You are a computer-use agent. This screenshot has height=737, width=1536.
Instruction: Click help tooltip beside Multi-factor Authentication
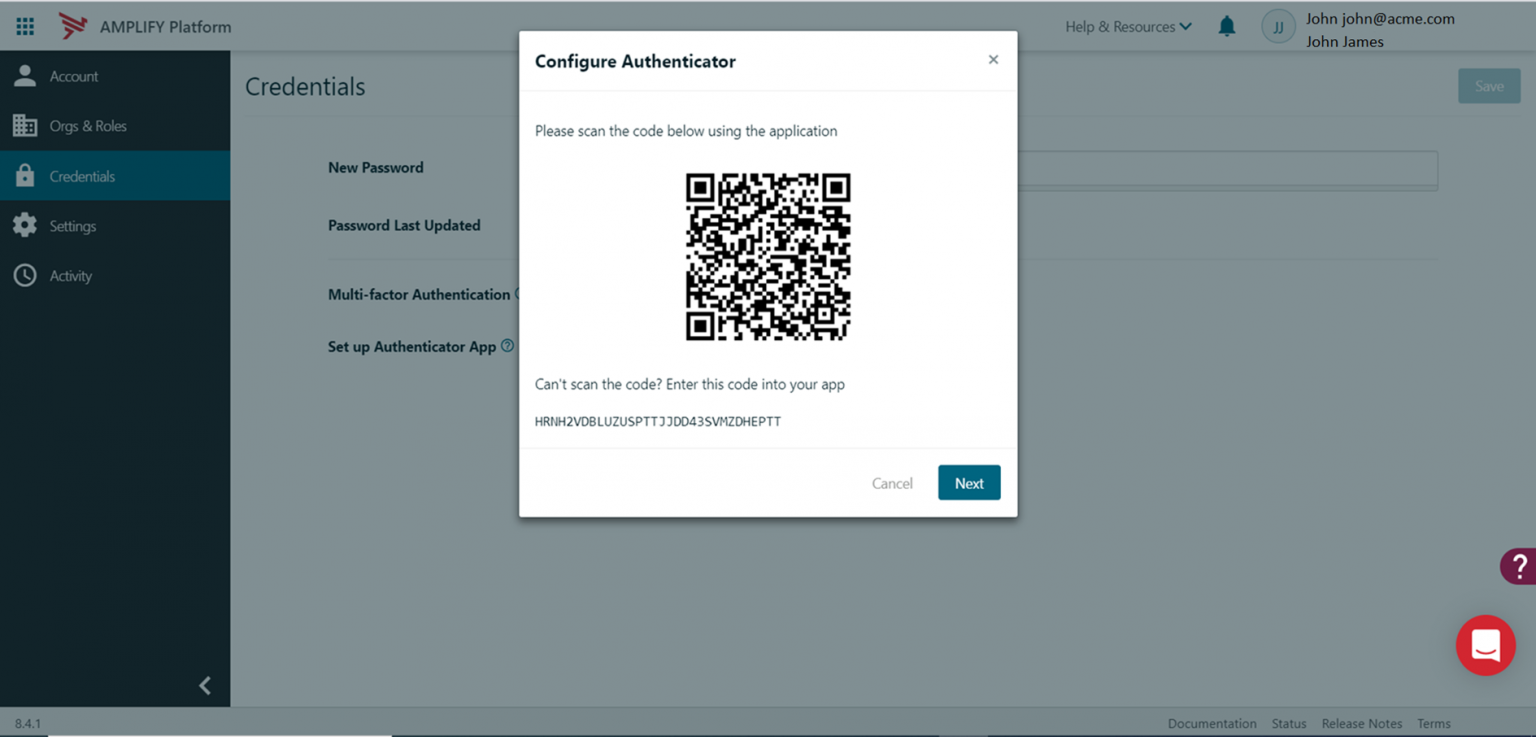pos(521,293)
